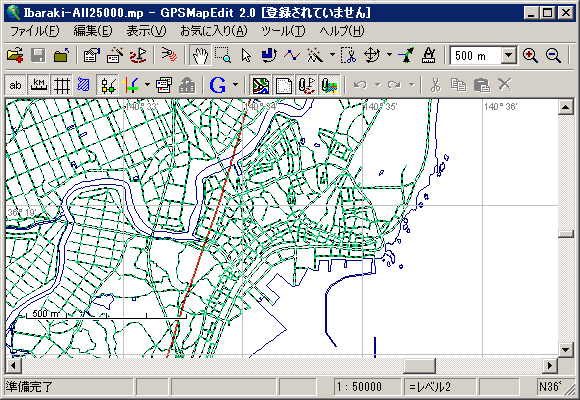Click the 1 : 50000 scale status field
This screenshot has width=580, height=400.
point(367,387)
